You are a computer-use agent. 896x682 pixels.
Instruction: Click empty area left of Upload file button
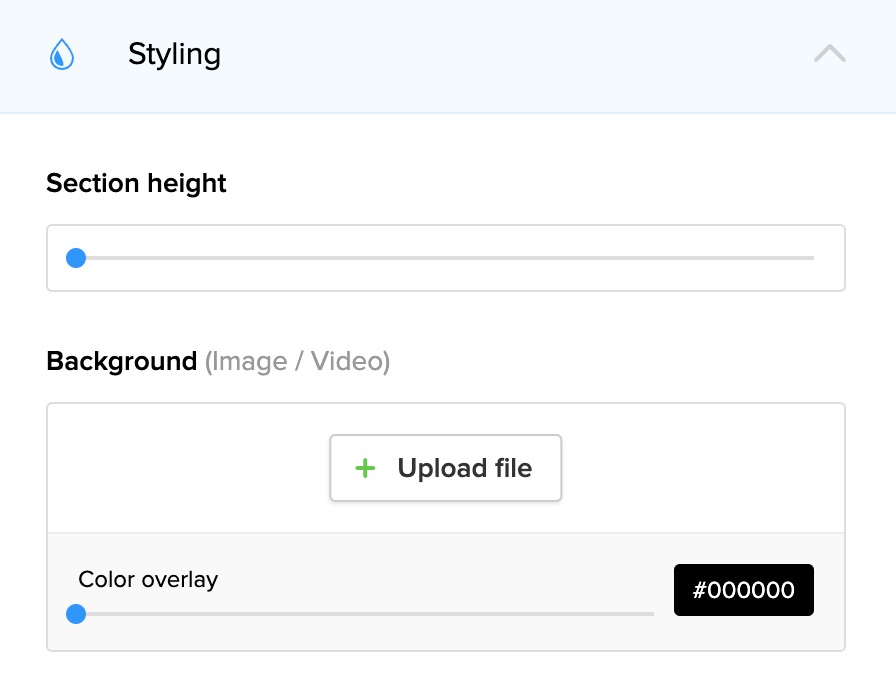pos(188,468)
